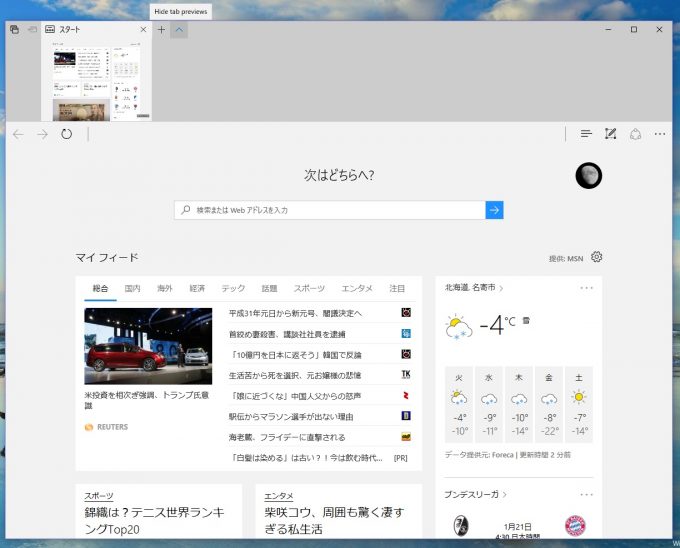Image resolution: width=680 pixels, height=548 pixels.
Task: Open スポーツ article 錦織は？テニス世界ランキング
Action: 155,521
